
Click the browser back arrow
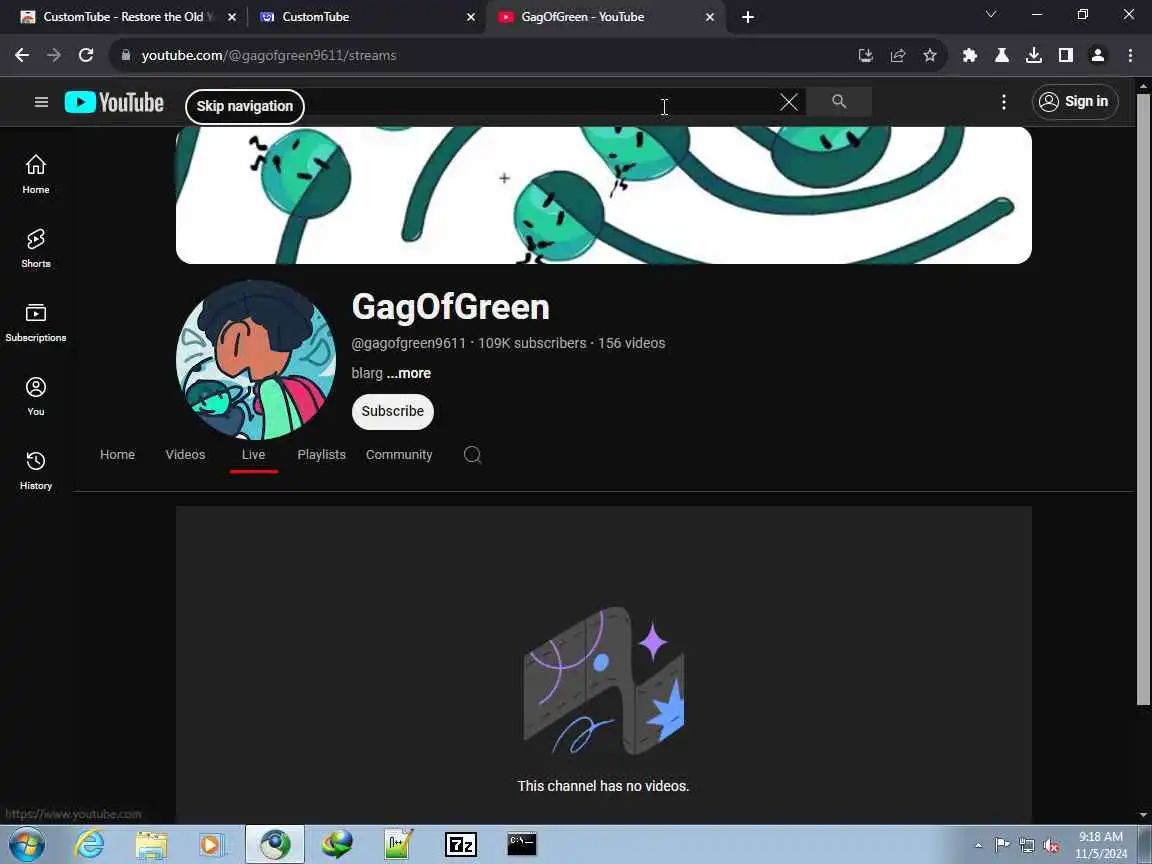click(22, 55)
